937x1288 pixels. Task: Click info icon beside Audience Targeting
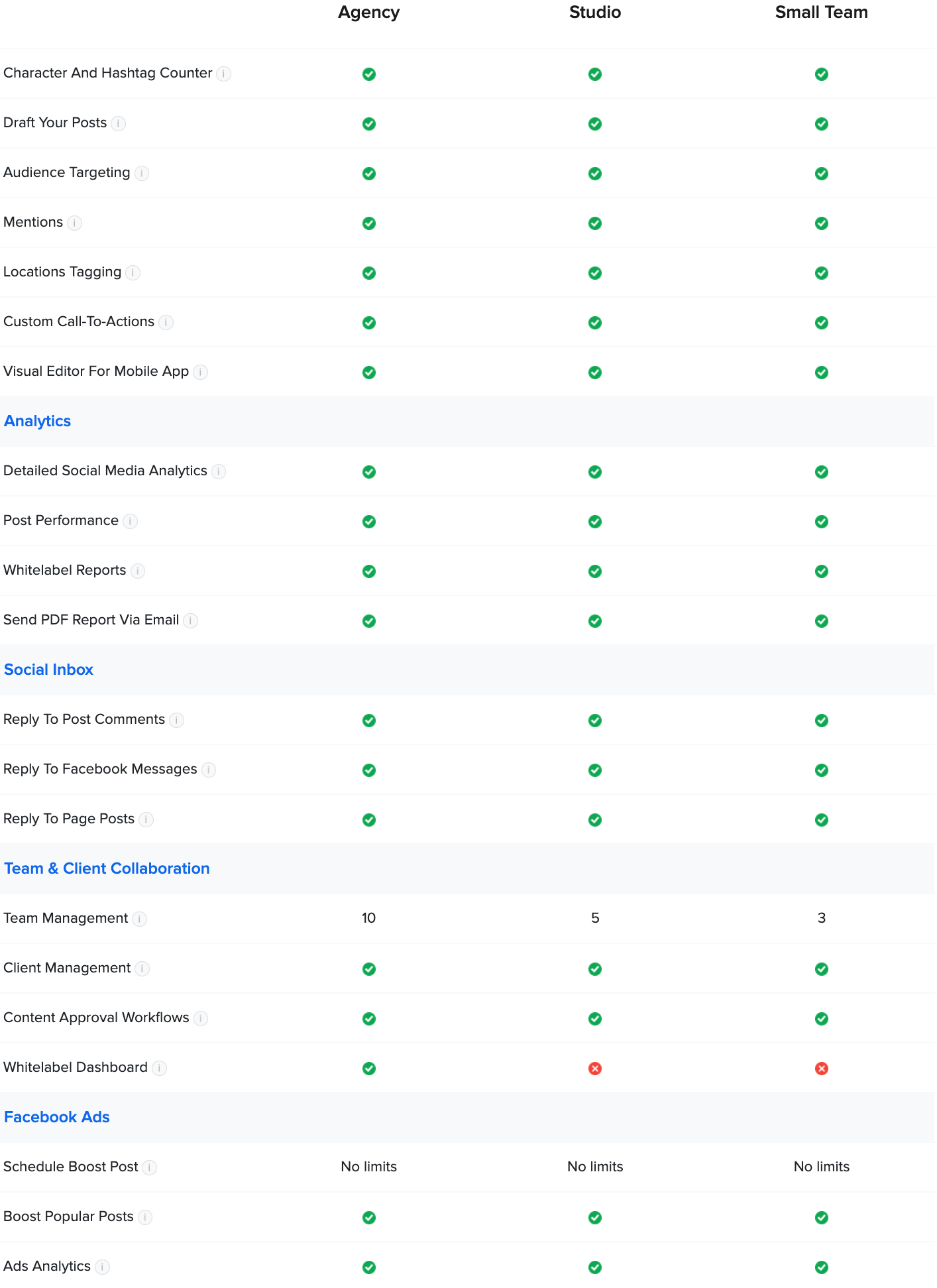point(142,173)
